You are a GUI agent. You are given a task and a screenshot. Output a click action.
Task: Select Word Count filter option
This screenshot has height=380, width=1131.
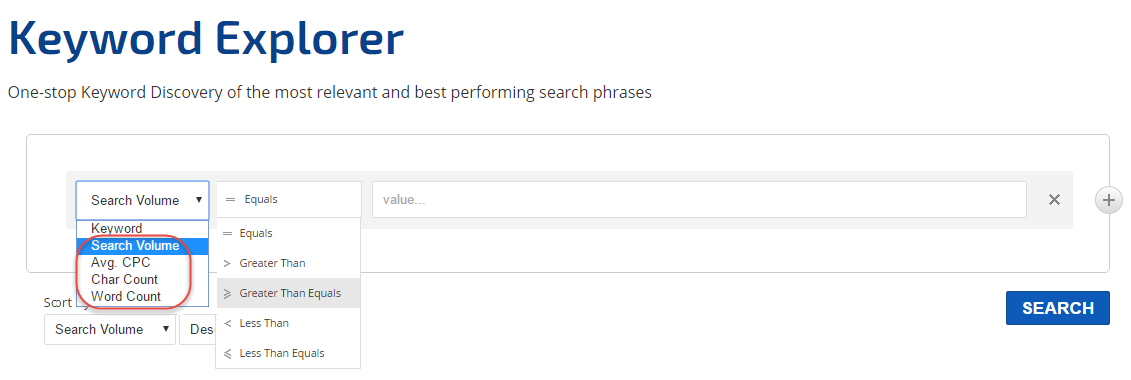click(142, 296)
